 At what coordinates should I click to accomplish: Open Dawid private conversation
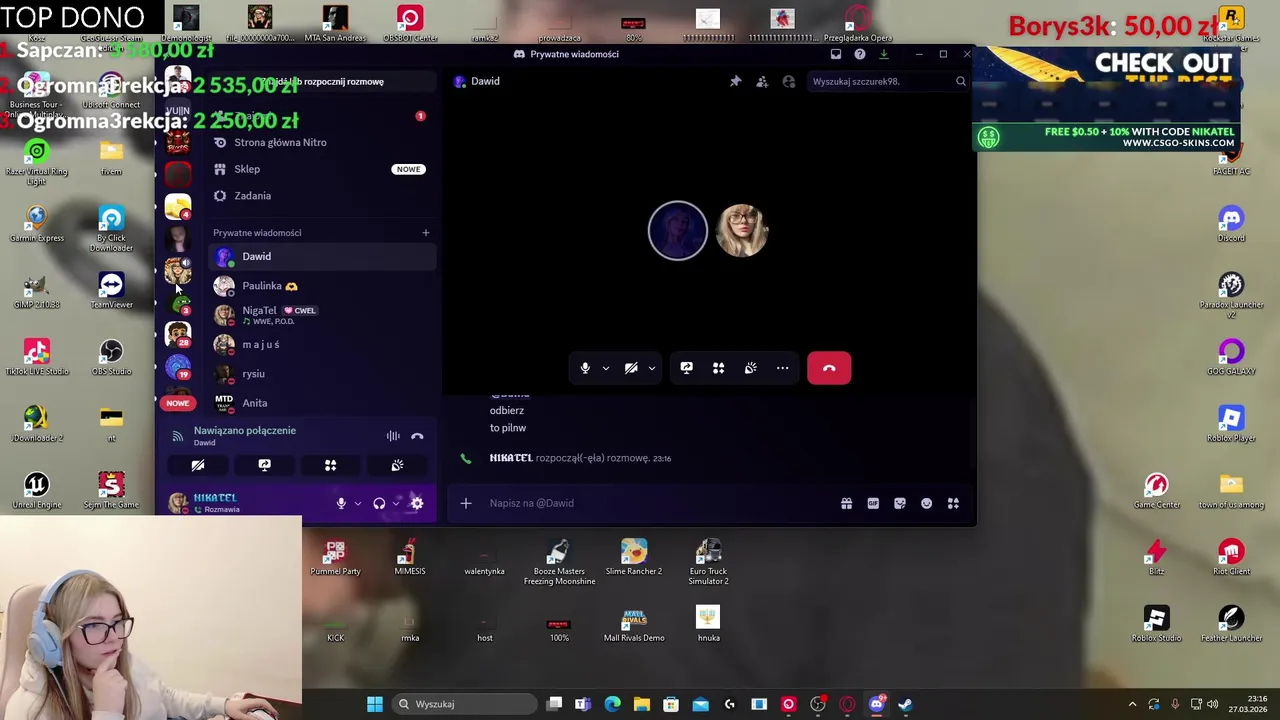coord(322,256)
